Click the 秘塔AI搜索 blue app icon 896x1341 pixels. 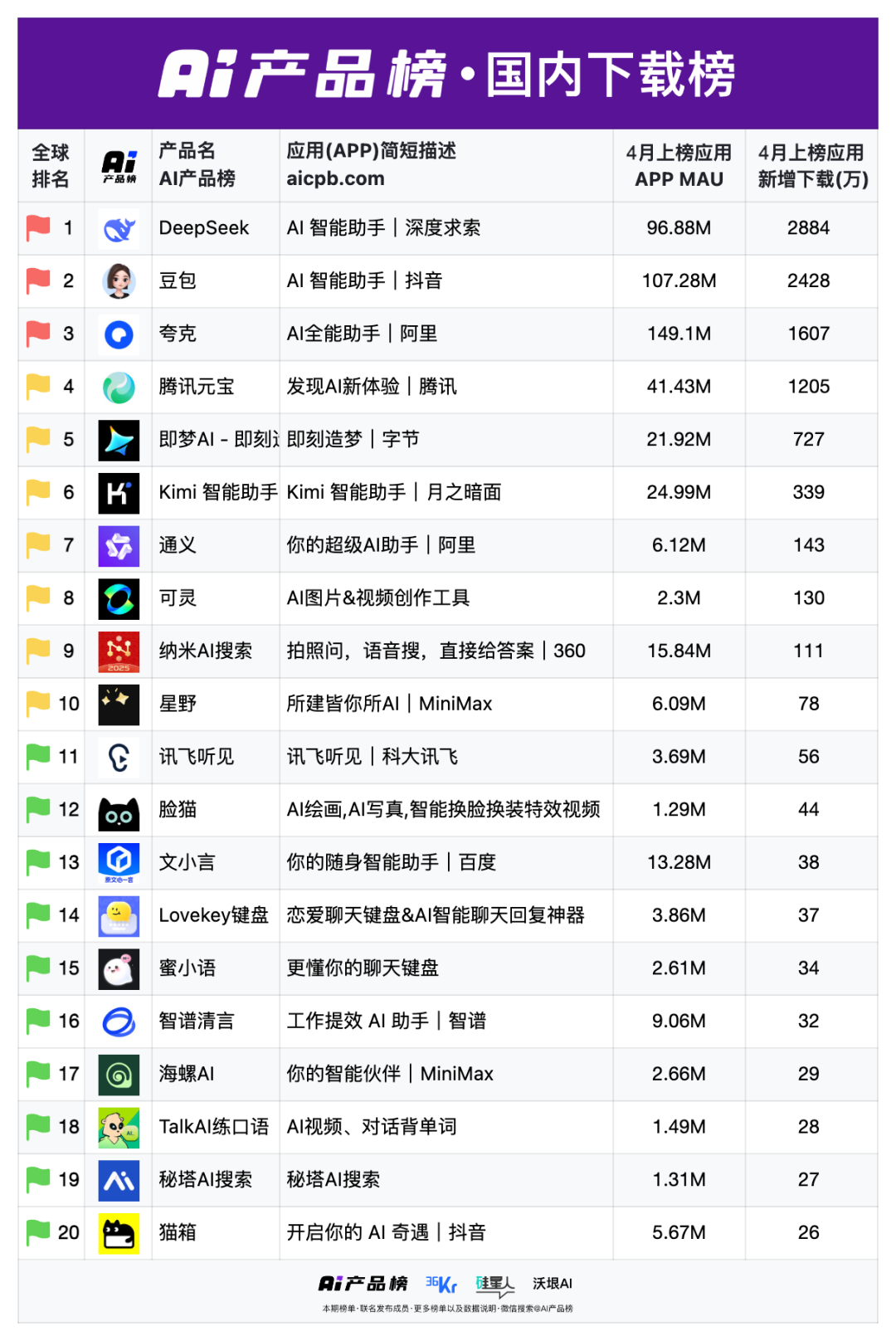119,1181
